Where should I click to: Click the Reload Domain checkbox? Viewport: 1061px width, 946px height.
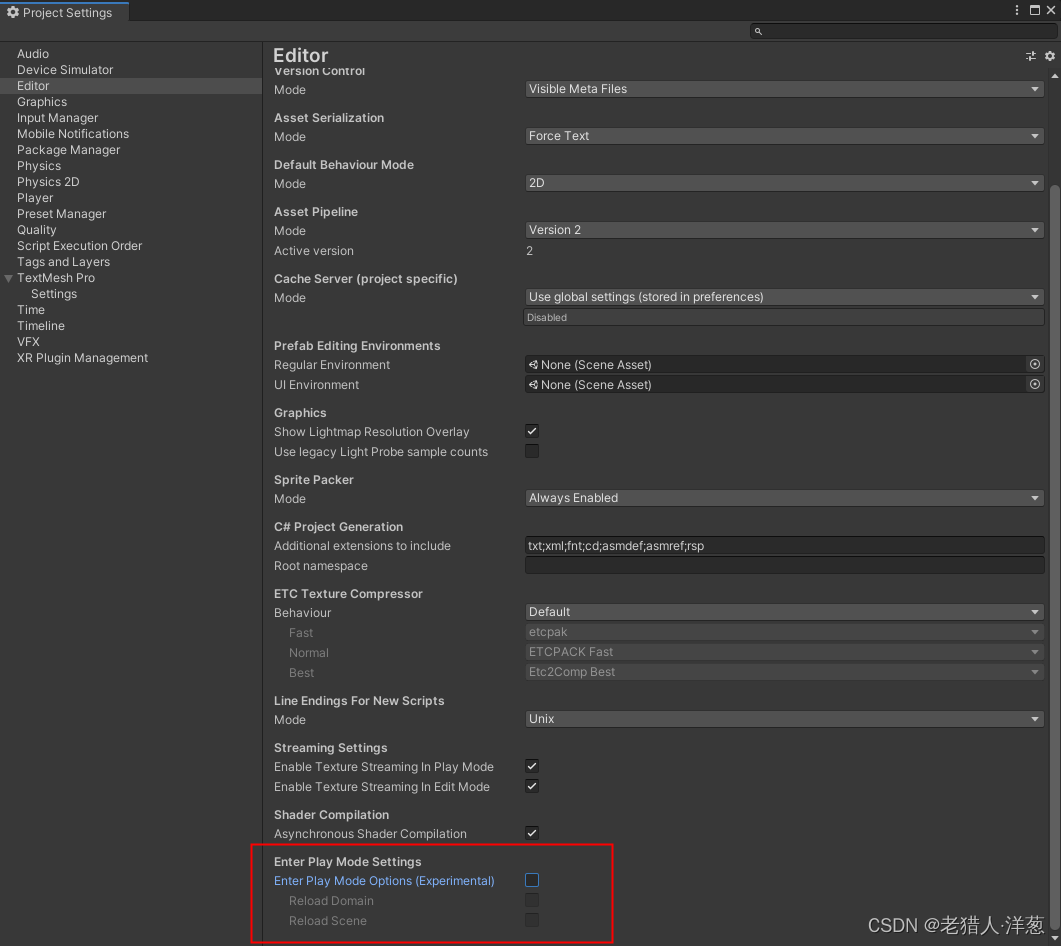point(532,900)
